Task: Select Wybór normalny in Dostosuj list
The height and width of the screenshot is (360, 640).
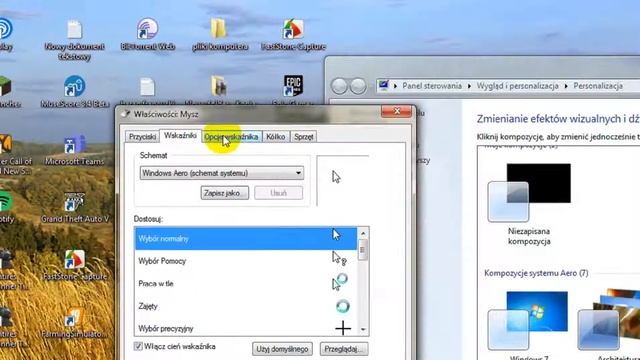Action: click(246, 238)
